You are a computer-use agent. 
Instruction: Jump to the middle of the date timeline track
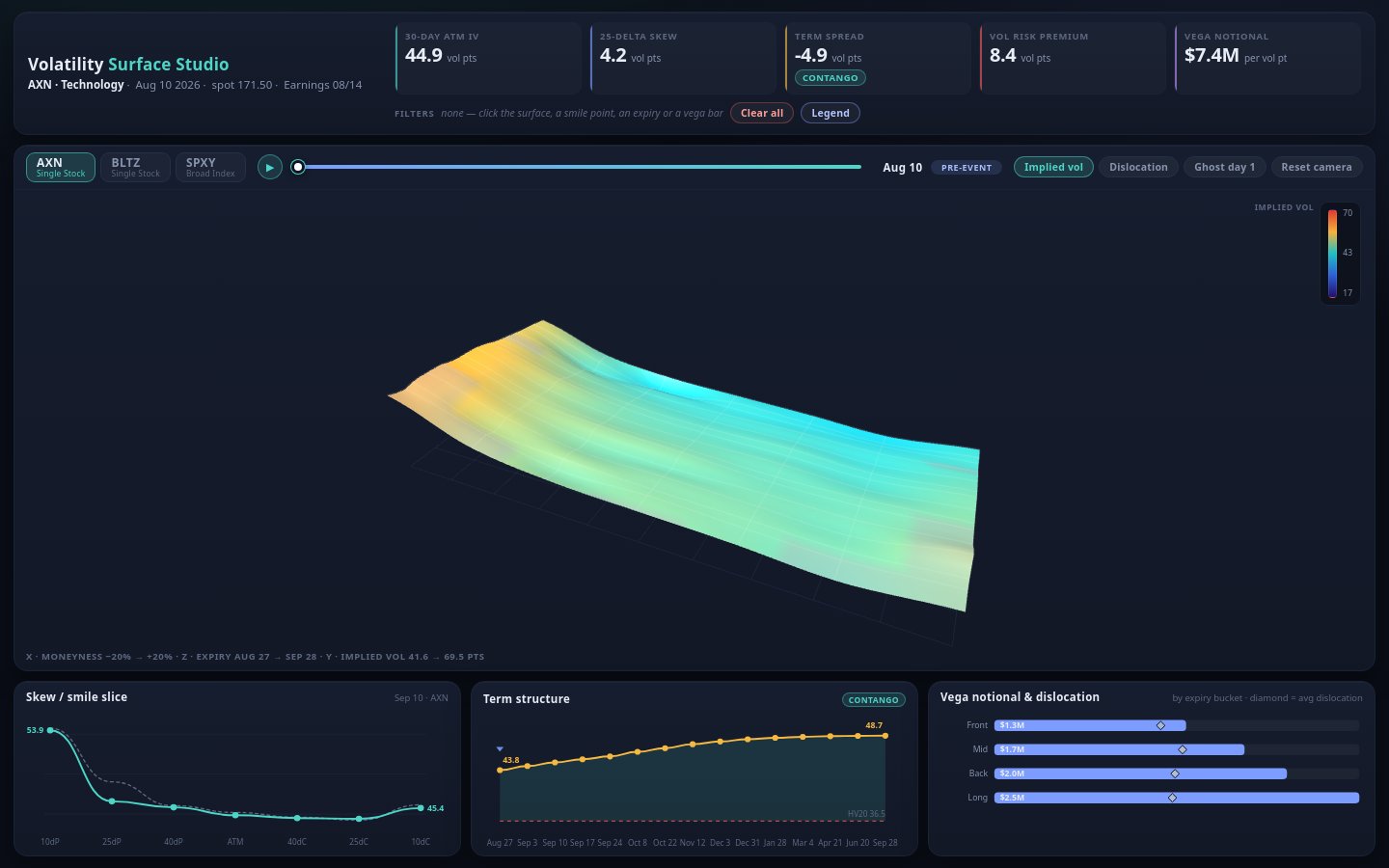tap(580, 167)
